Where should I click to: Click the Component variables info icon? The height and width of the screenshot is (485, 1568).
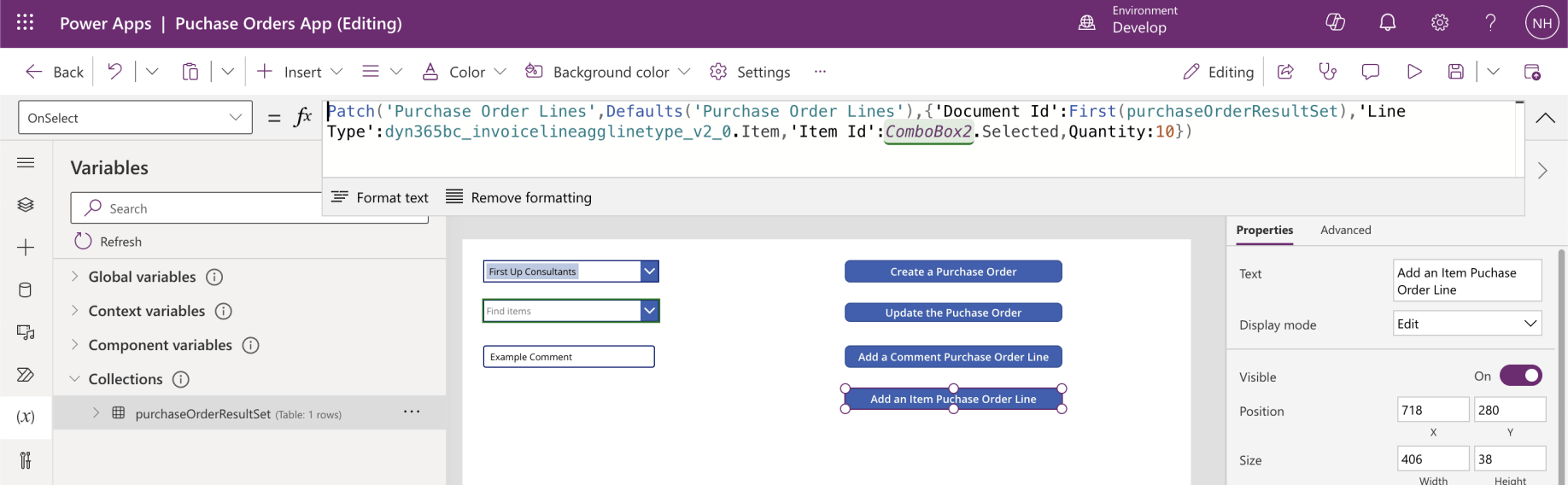(x=250, y=345)
